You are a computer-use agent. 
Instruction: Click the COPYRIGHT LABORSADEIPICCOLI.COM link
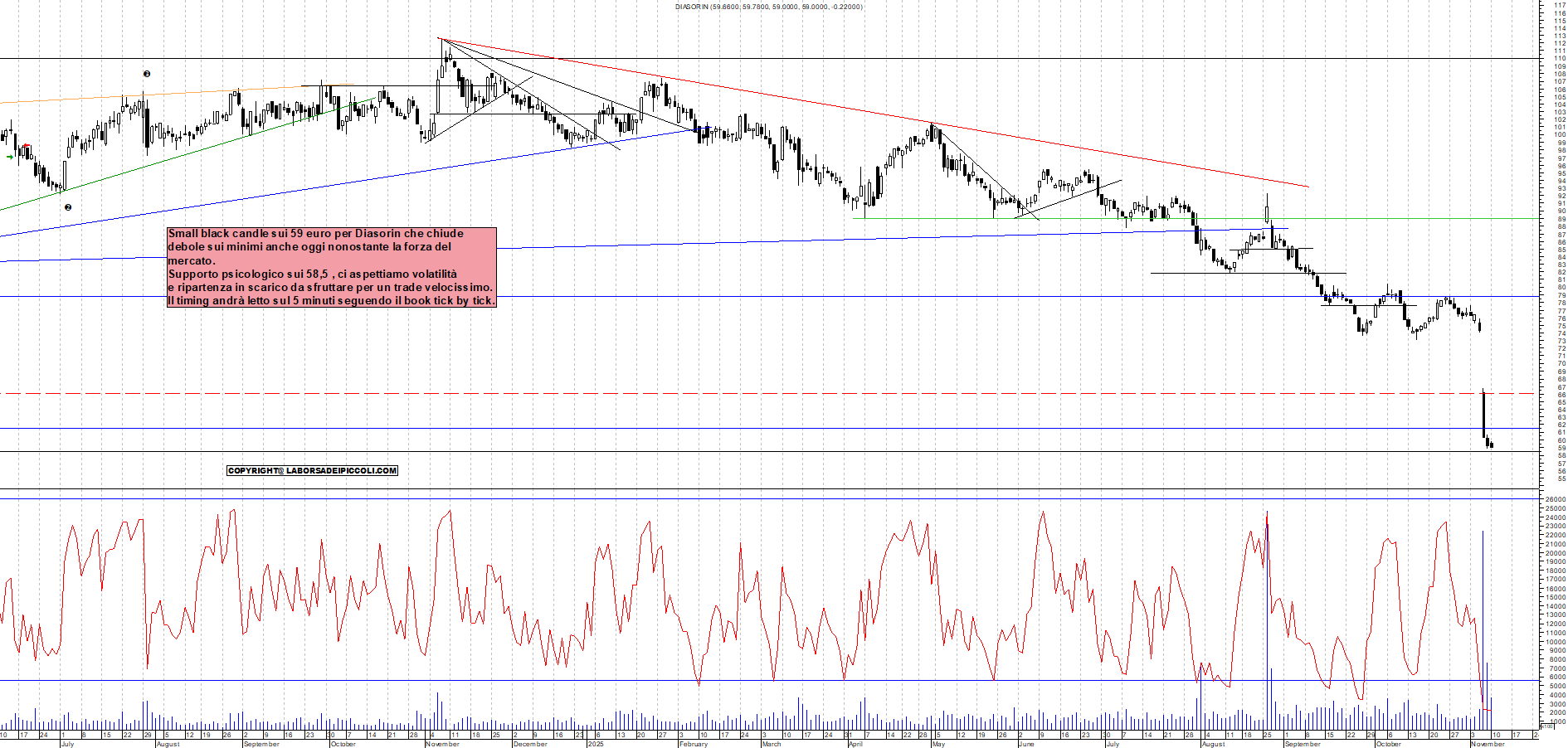point(312,470)
